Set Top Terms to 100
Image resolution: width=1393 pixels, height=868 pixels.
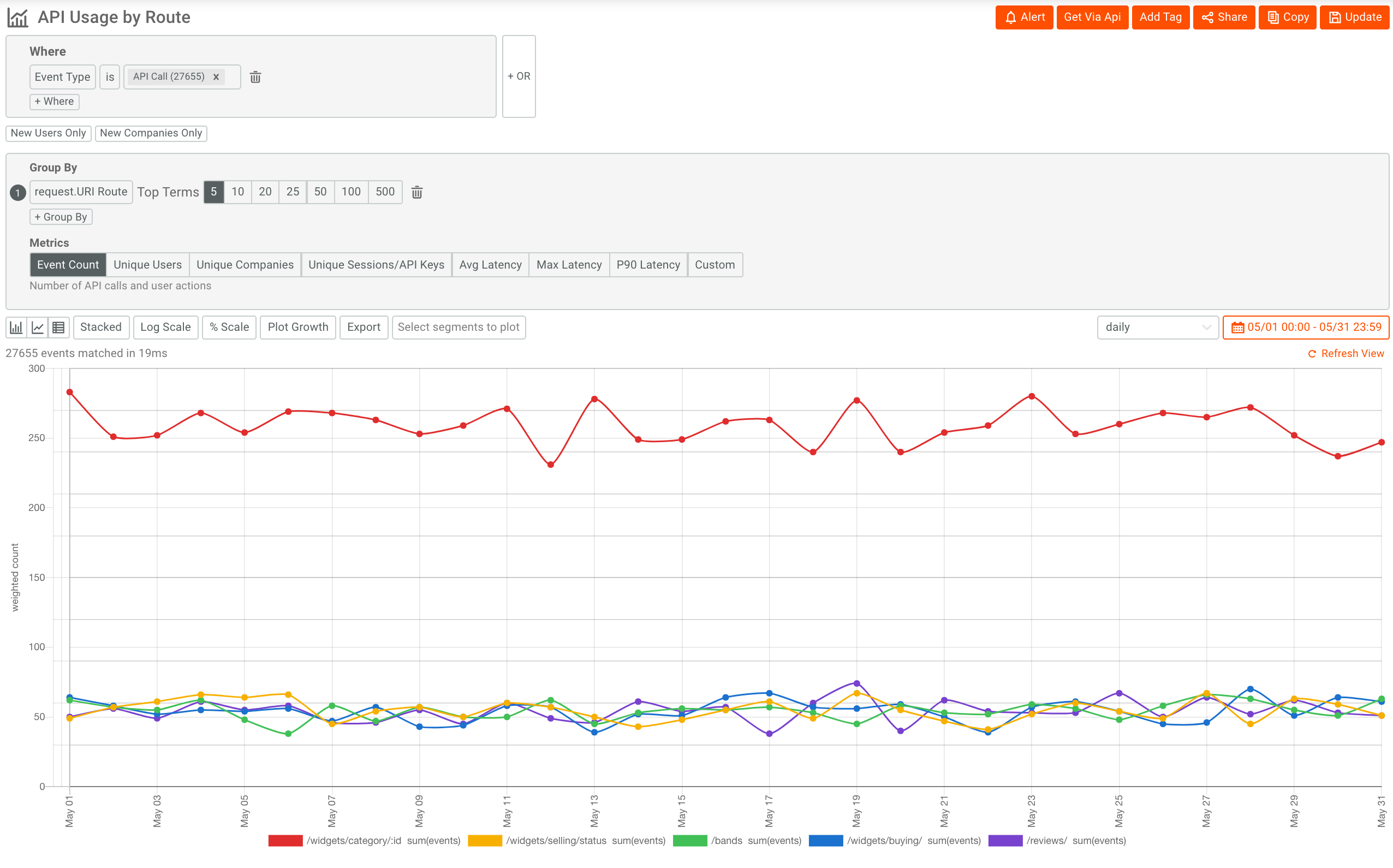tap(352, 192)
